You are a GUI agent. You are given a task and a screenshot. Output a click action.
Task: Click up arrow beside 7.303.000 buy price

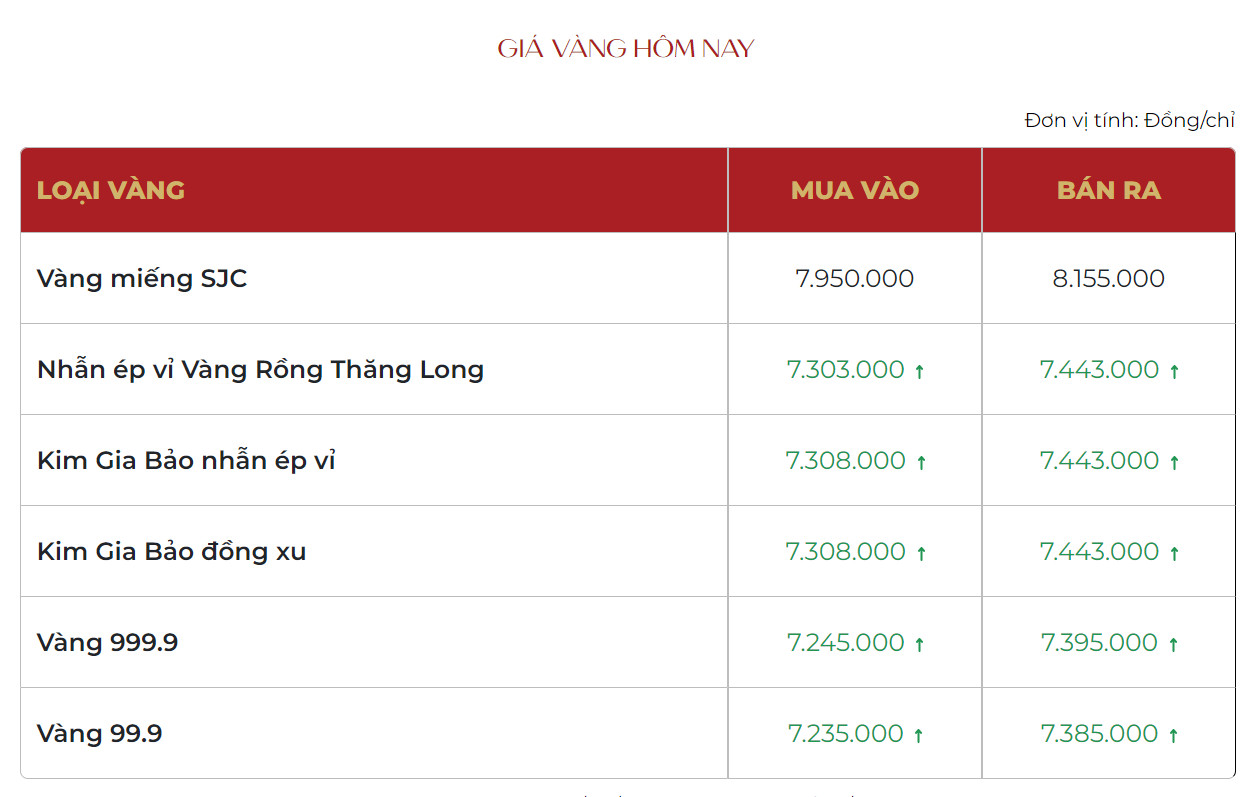[x=919, y=371]
